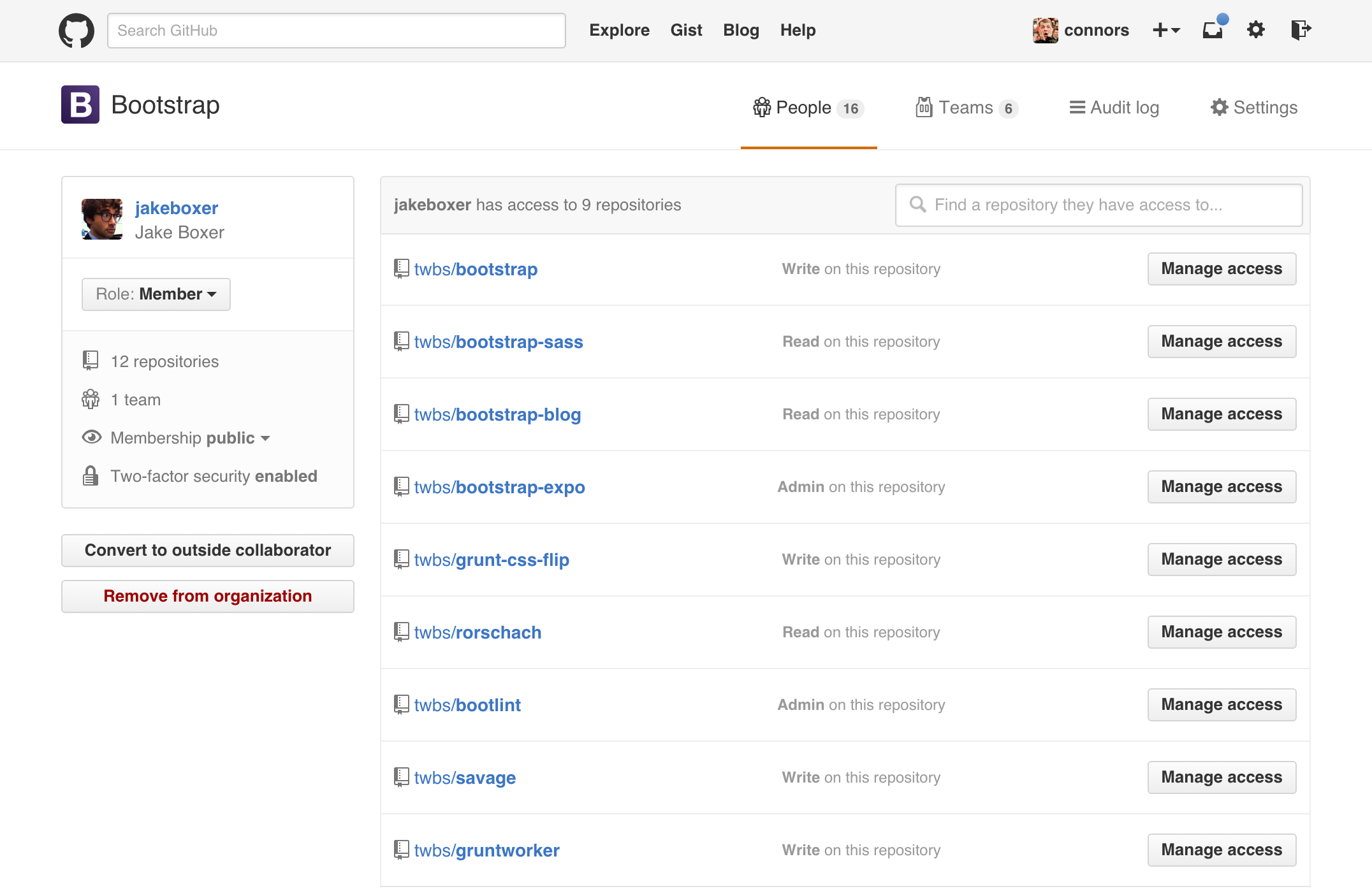Click the repo icon next to twbs/bootstrap-sass

coord(401,341)
